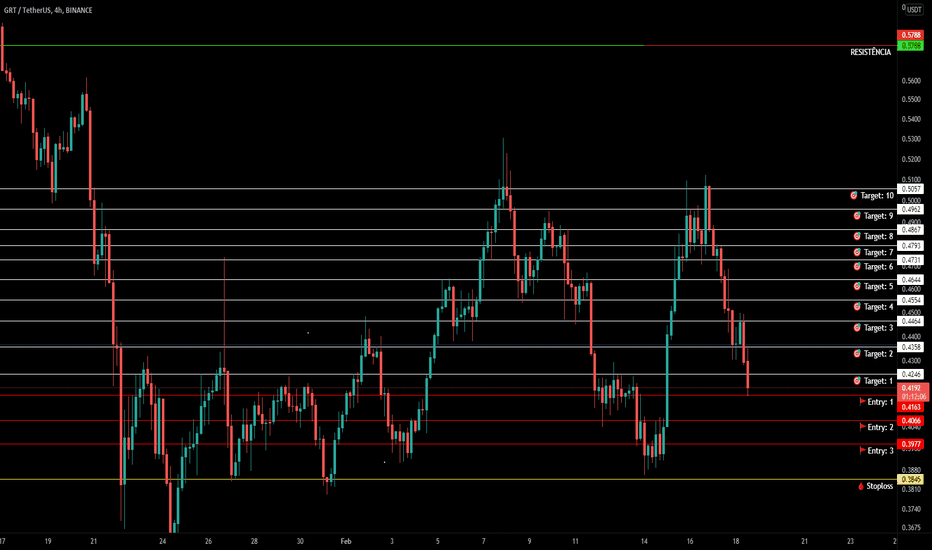
Task: Click the red drop icon beside Stoploss
Action: pyautogui.click(x=861, y=486)
